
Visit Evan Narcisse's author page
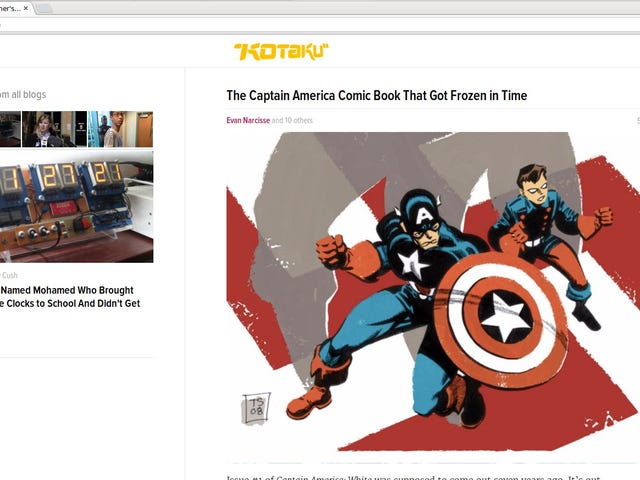248,120
